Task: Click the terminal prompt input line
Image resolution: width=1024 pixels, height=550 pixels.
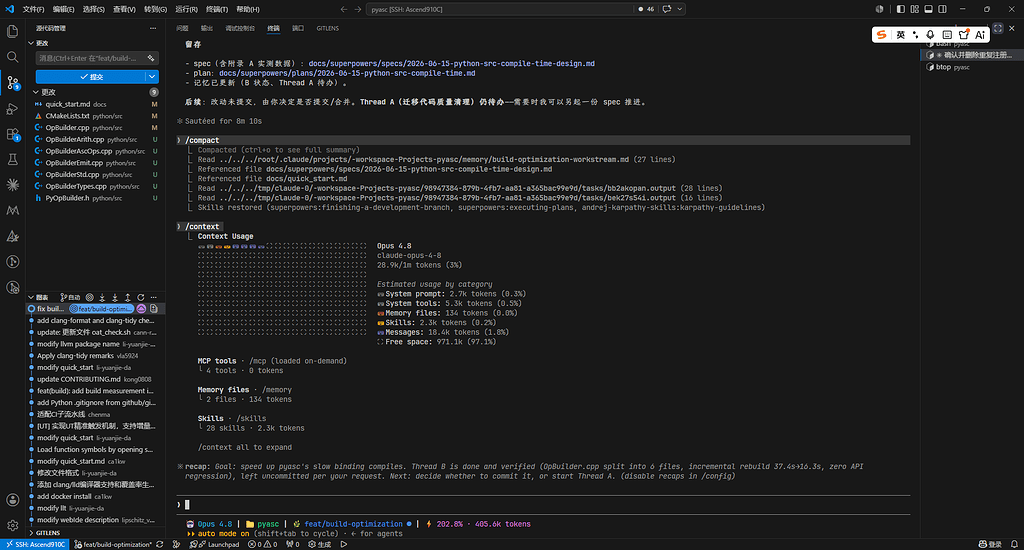Action: click(x=543, y=504)
